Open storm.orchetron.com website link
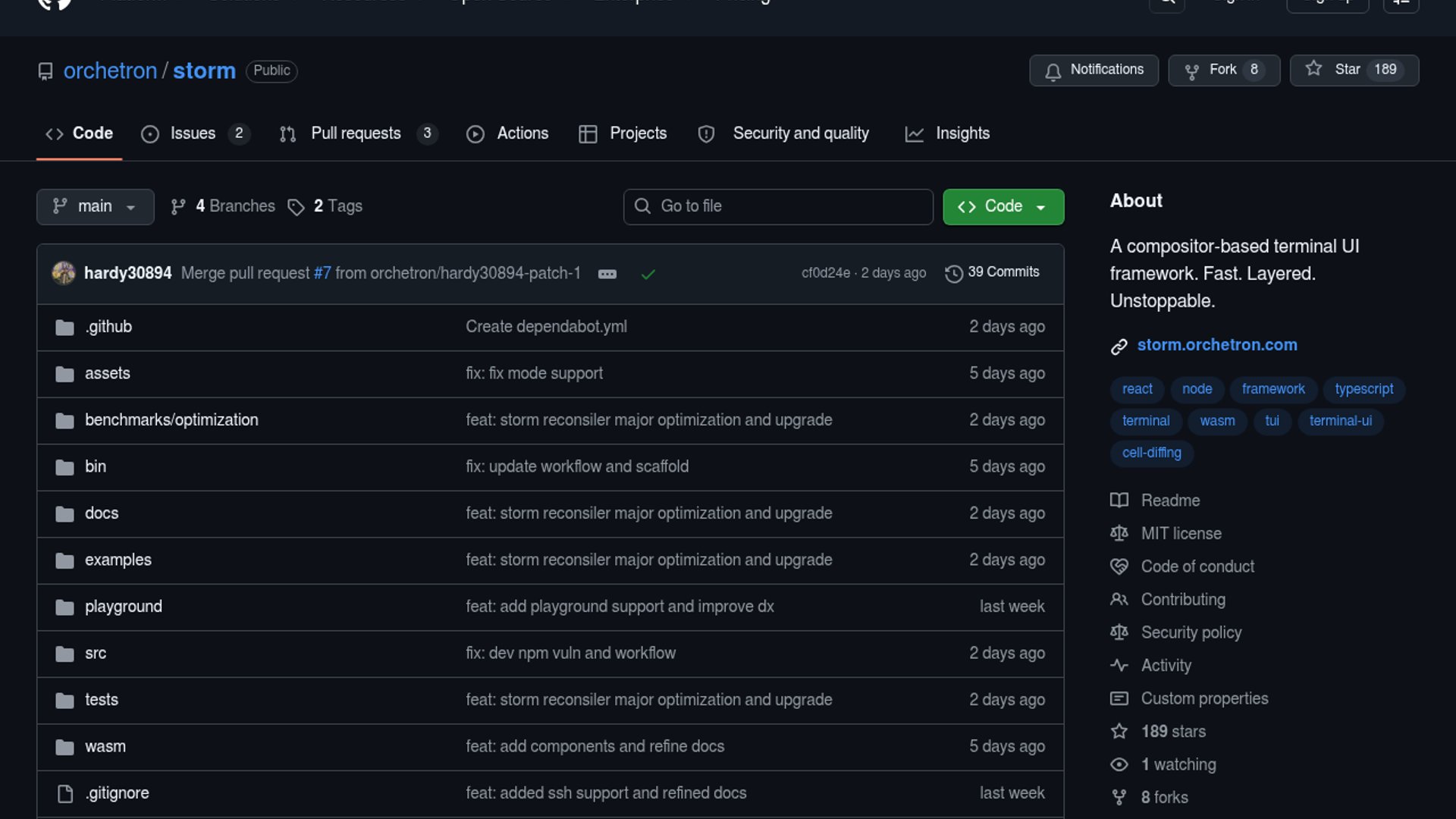 tap(1216, 345)
